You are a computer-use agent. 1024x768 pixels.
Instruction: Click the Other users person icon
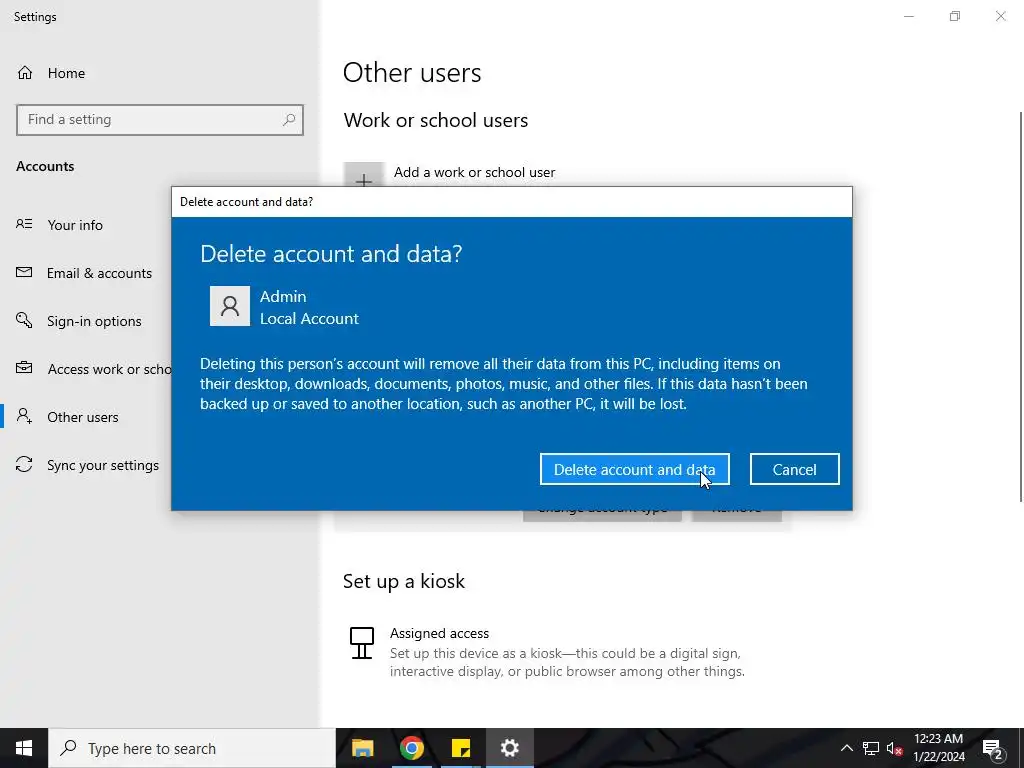(24, 416)
